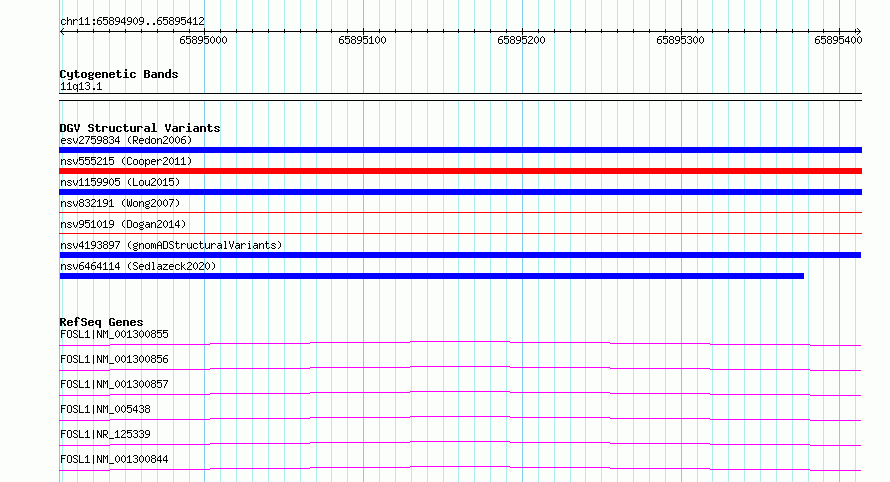Viewport: 890px width, 482px height.
Task: Open variant nsv832191 (Wong2007) label
Action: click(120, 203)
